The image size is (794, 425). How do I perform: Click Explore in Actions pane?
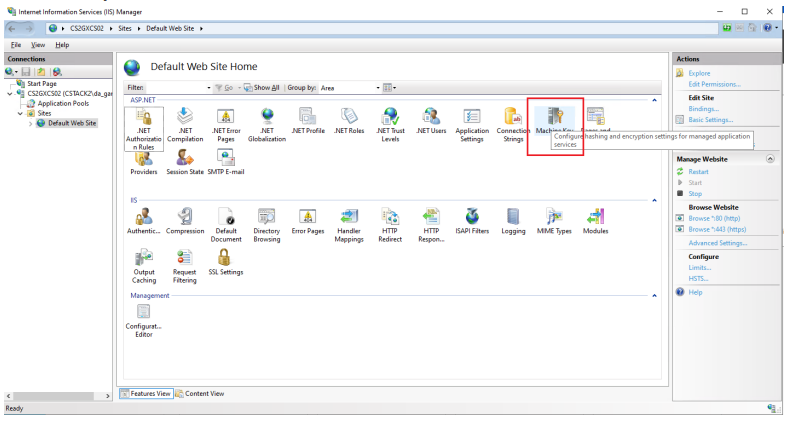click(699, 73)
